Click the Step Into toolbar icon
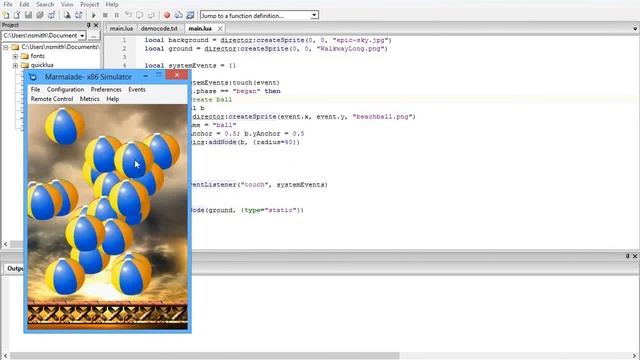Viewport: 640px width, 360px height. (x=128, y=16)
